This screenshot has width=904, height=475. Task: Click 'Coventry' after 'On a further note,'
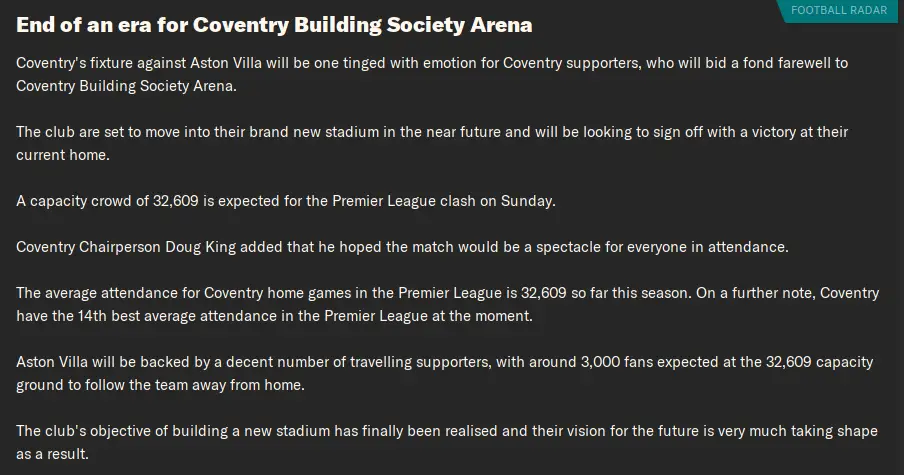pos(849,293)
